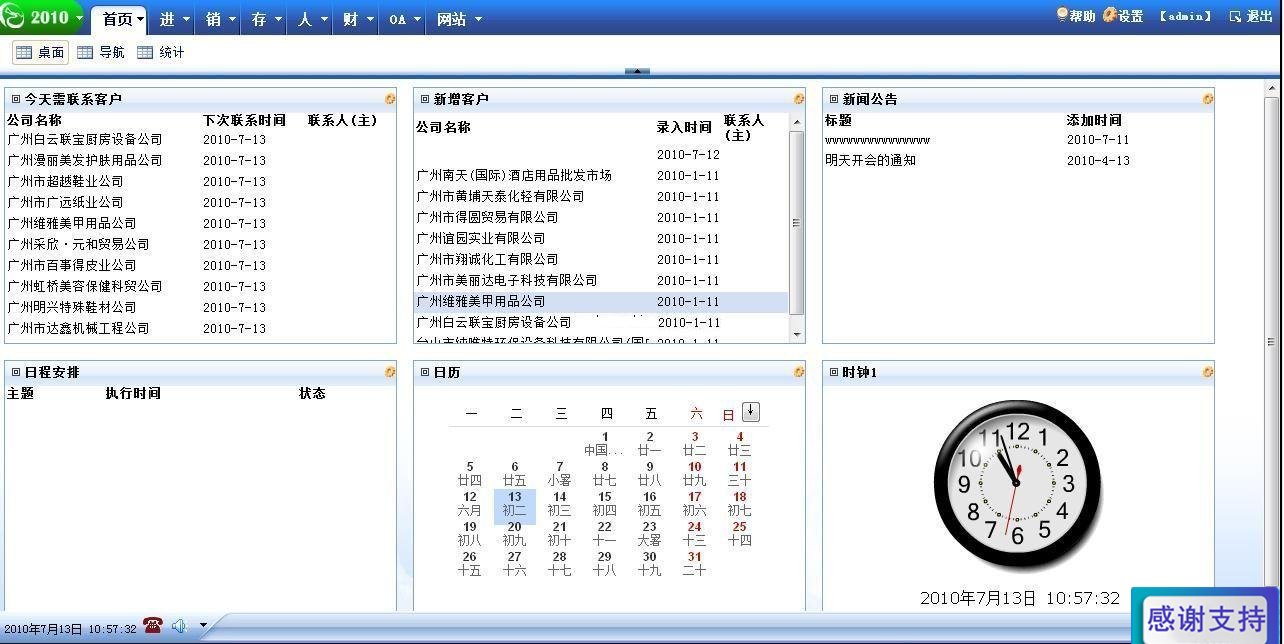The image size is (1284, 644).
Task: Click the 【admin】 user link
Action: coord(1185,16)
